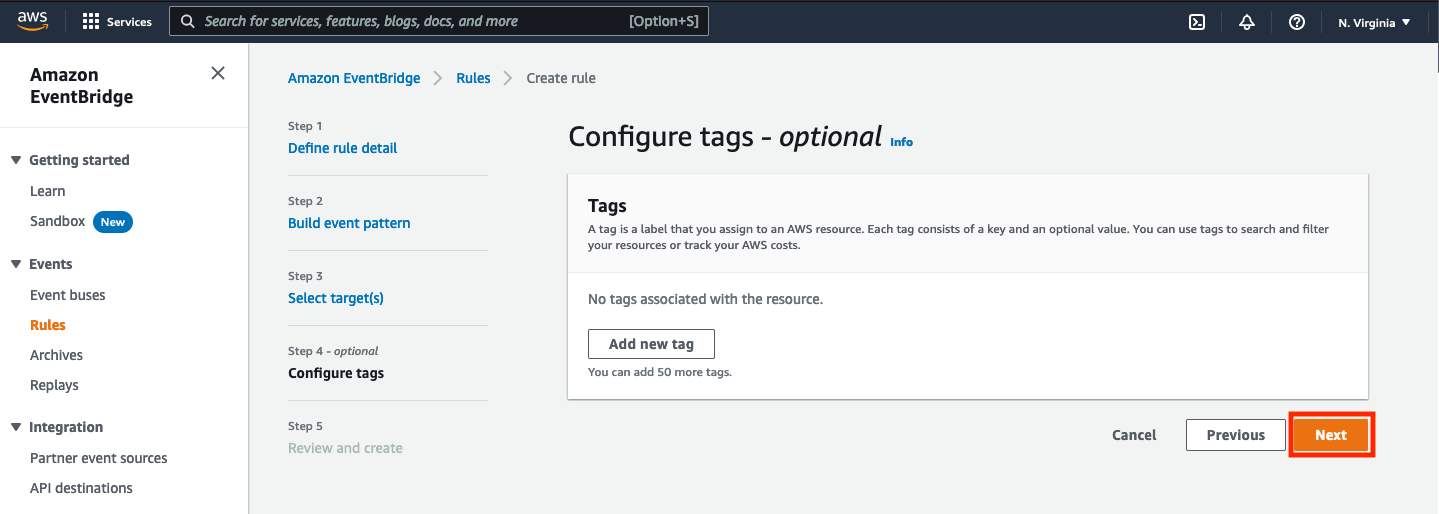
Task: Open the Info link beside heading
Action: click(901, 142)
